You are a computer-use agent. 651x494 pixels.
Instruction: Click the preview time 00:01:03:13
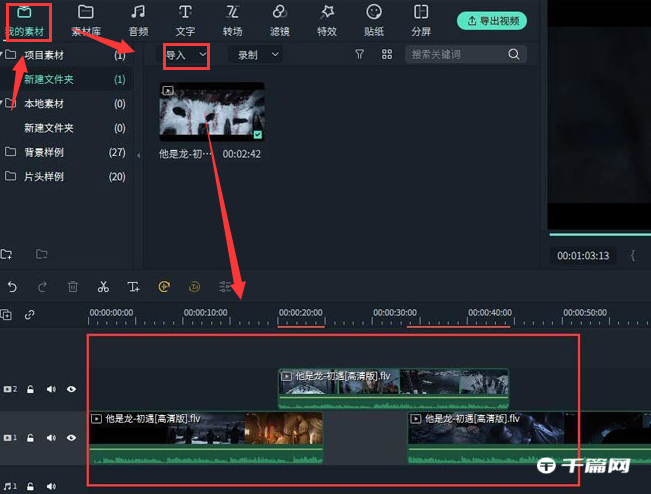(x=583, y=256)
